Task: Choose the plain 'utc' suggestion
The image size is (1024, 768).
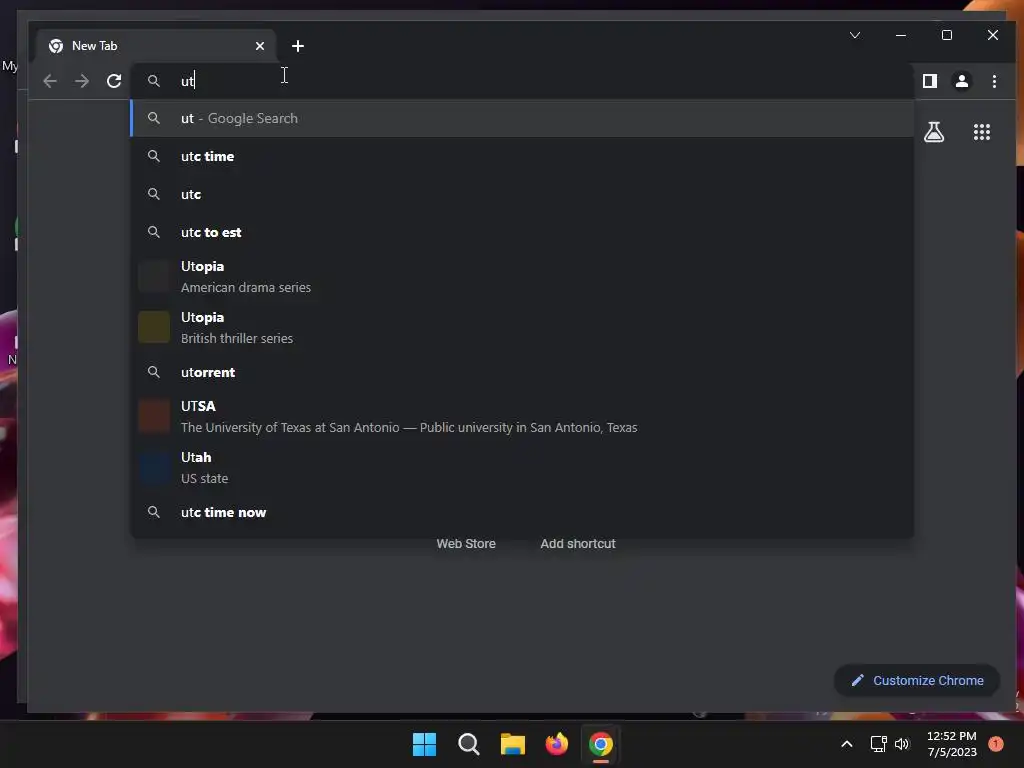Action: pos(522,194)
